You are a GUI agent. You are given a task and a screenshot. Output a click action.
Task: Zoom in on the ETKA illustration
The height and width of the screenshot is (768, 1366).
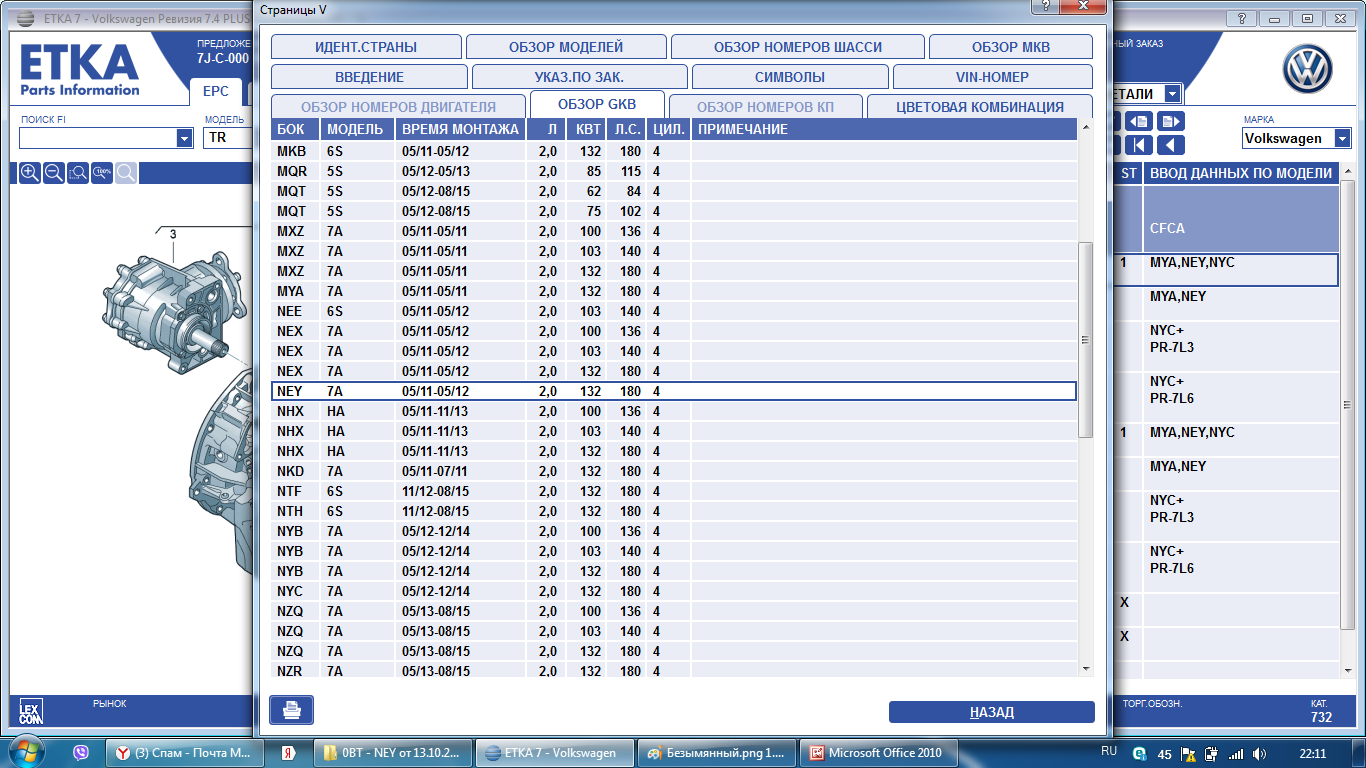[x=30, y=173]
